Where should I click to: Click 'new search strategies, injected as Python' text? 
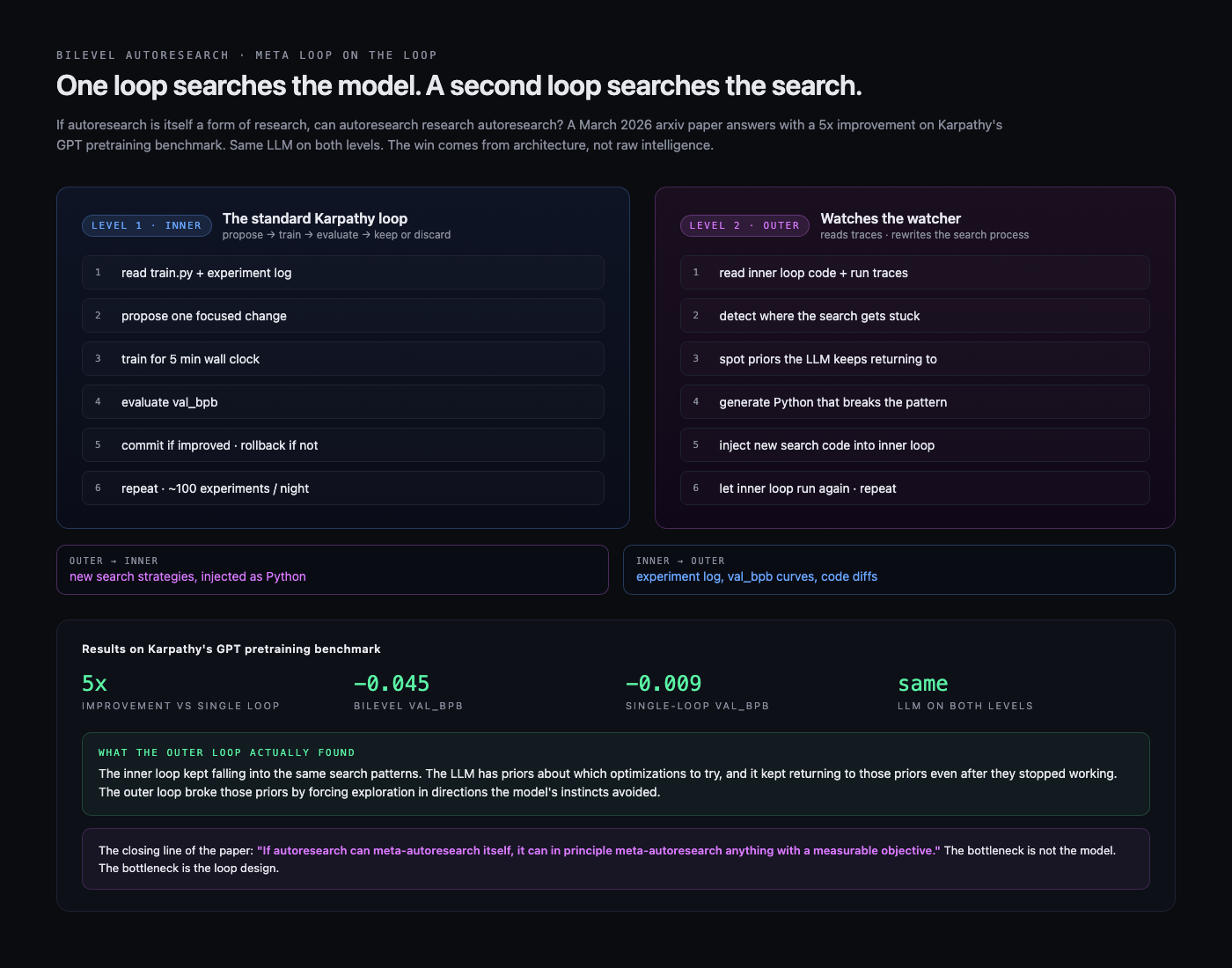[187, 576]
